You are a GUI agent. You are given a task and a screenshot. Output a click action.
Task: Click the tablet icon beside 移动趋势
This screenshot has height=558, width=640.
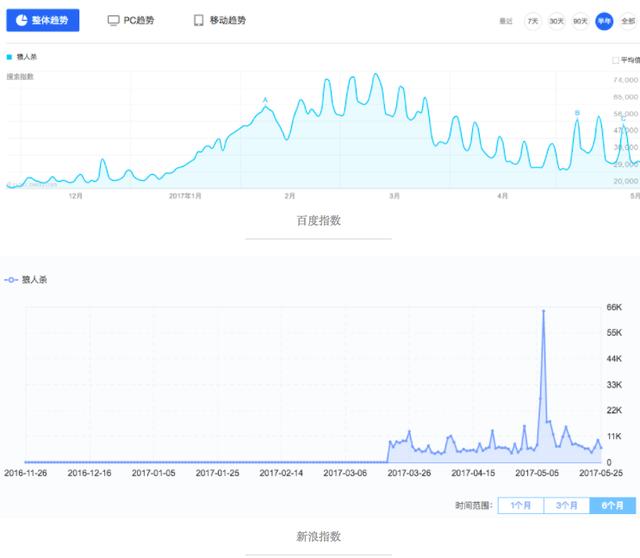tap(198, 20)
